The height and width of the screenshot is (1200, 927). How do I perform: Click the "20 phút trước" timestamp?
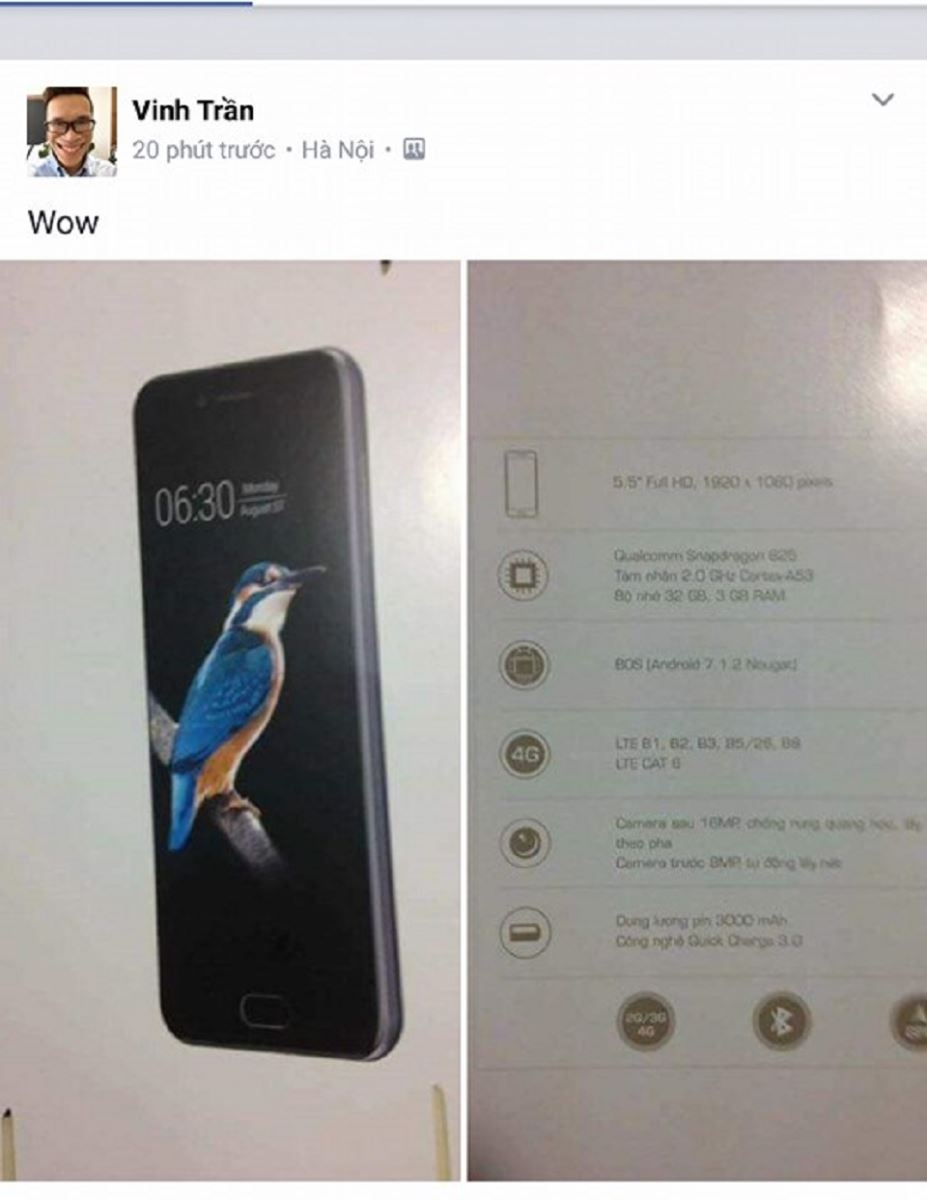tap(204, 150)
